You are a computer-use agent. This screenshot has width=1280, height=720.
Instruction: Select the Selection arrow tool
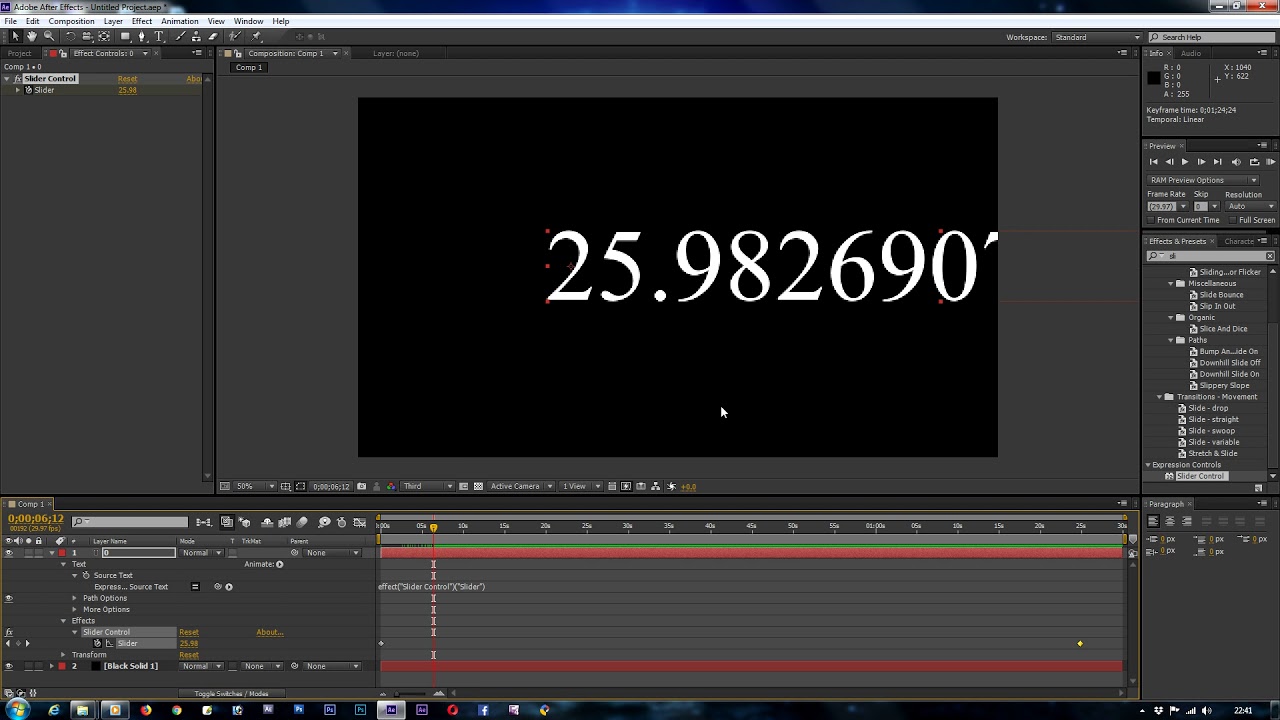click(x=15, y=36)
